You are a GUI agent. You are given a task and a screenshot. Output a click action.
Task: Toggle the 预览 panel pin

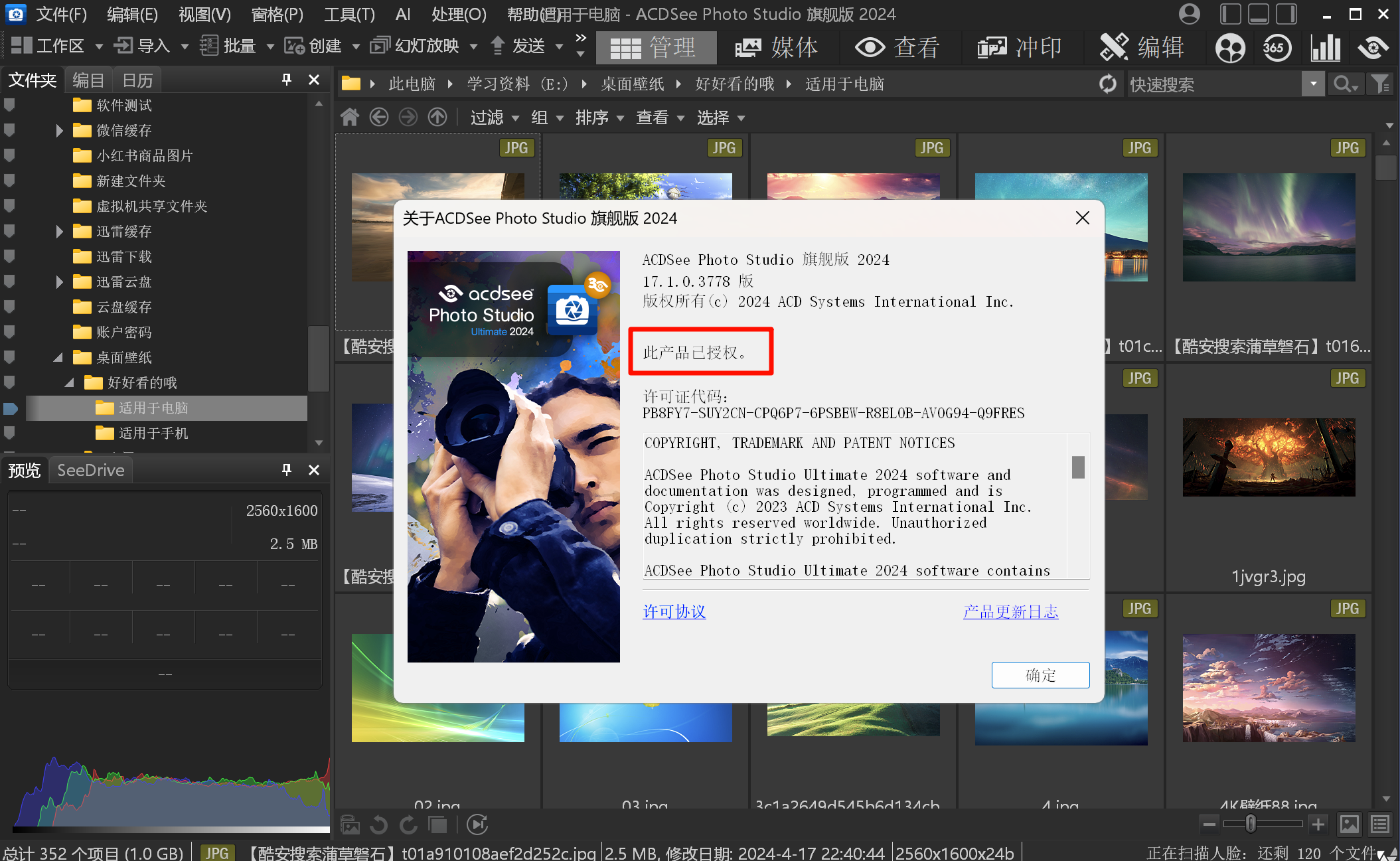click(285, 469)
